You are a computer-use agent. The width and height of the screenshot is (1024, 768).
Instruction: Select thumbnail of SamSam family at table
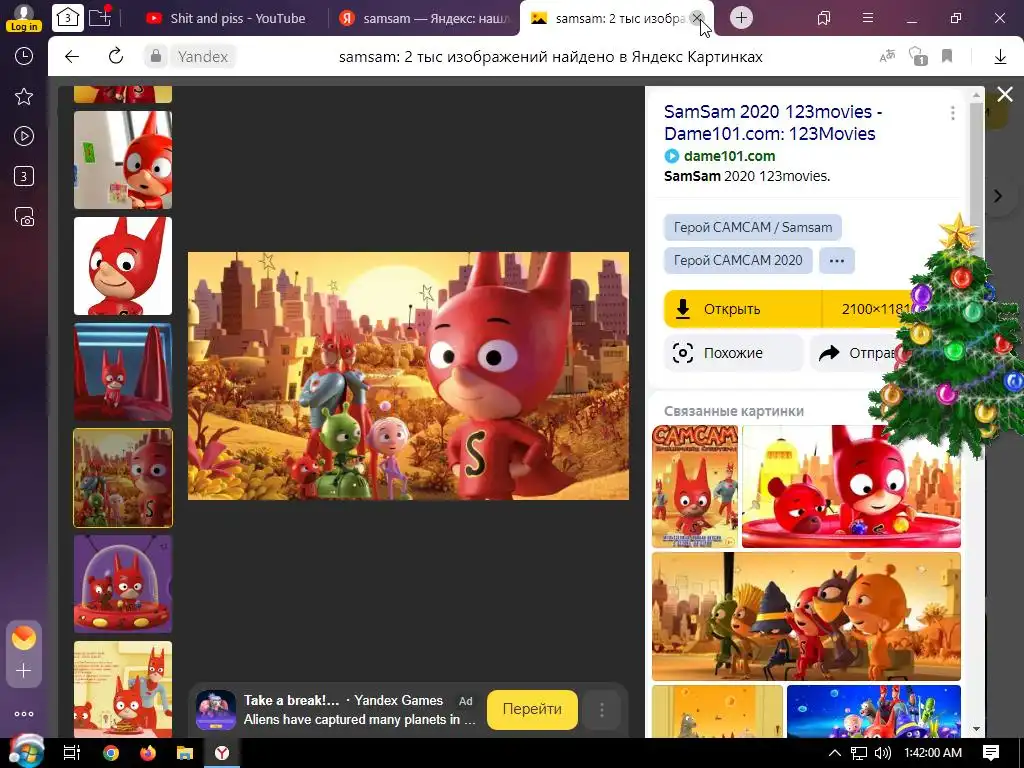(123, 689)
